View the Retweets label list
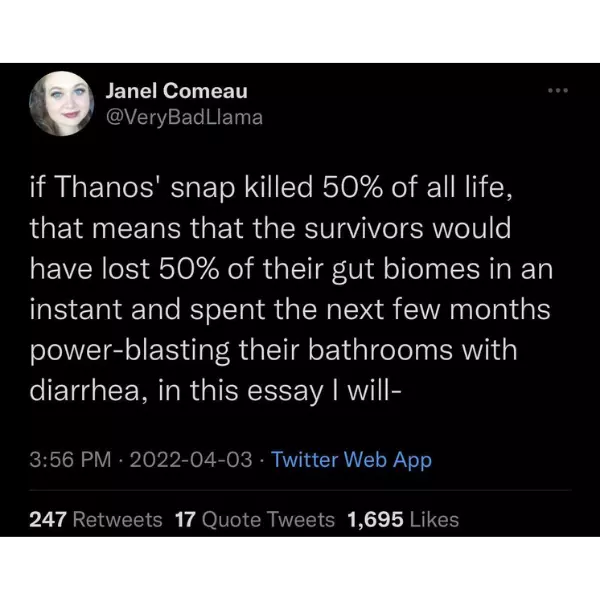This screenshot has width=600, height=600. 118,519
